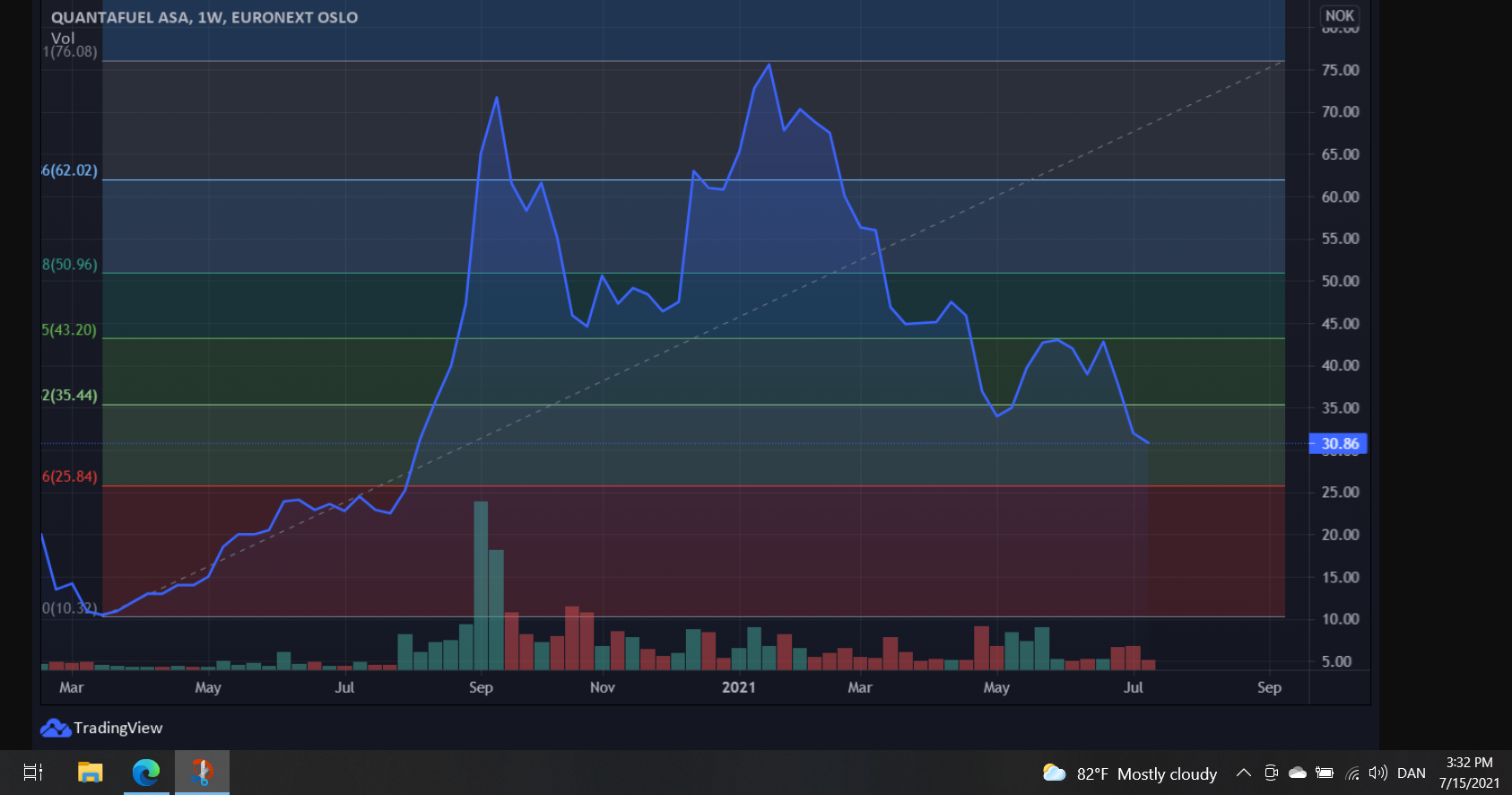The height and width of the screenshot is (795, 1512).
Task: Click the 75.00 price axis label
Action: [1340, 70]
